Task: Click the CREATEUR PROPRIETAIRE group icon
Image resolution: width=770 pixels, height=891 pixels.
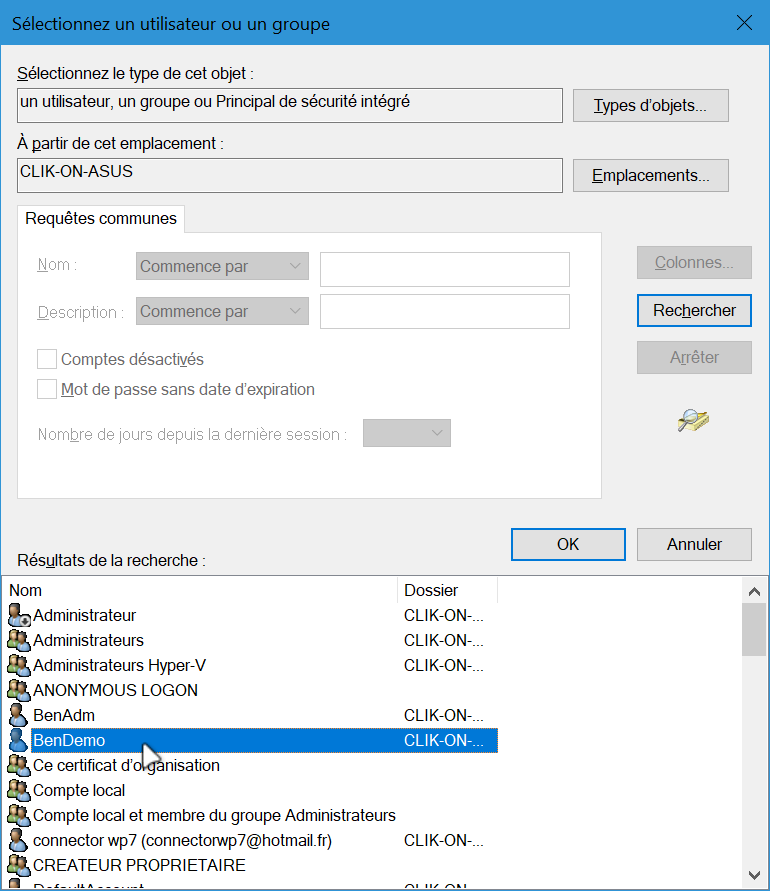Action: tap(19, 865)
